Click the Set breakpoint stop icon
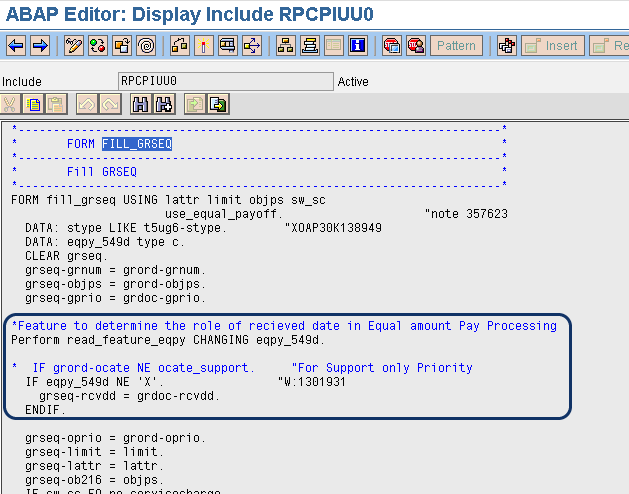This screenshot has width=629, height=494. (391, 46)
